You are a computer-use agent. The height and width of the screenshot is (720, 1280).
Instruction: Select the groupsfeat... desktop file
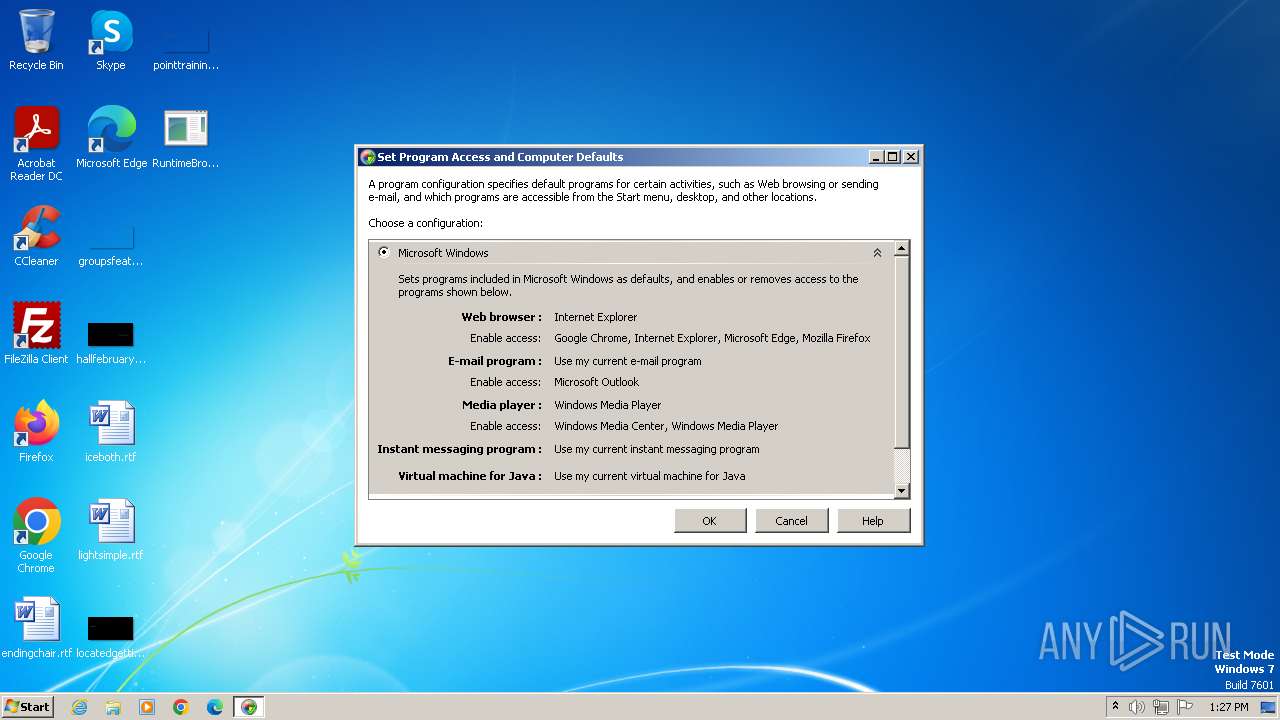click(x=111, y=241)
